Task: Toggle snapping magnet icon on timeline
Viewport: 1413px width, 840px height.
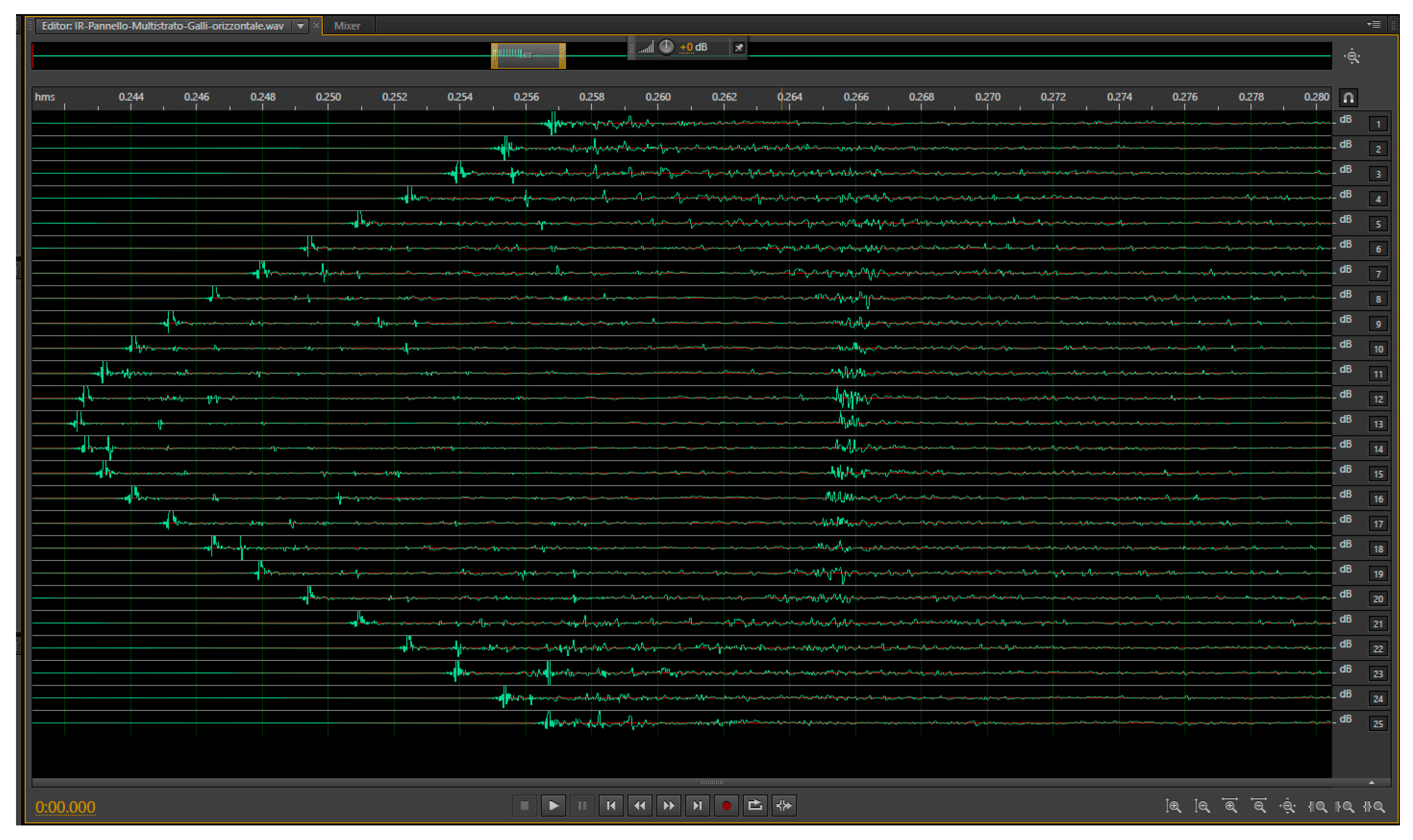Action: pos(1348,98)
